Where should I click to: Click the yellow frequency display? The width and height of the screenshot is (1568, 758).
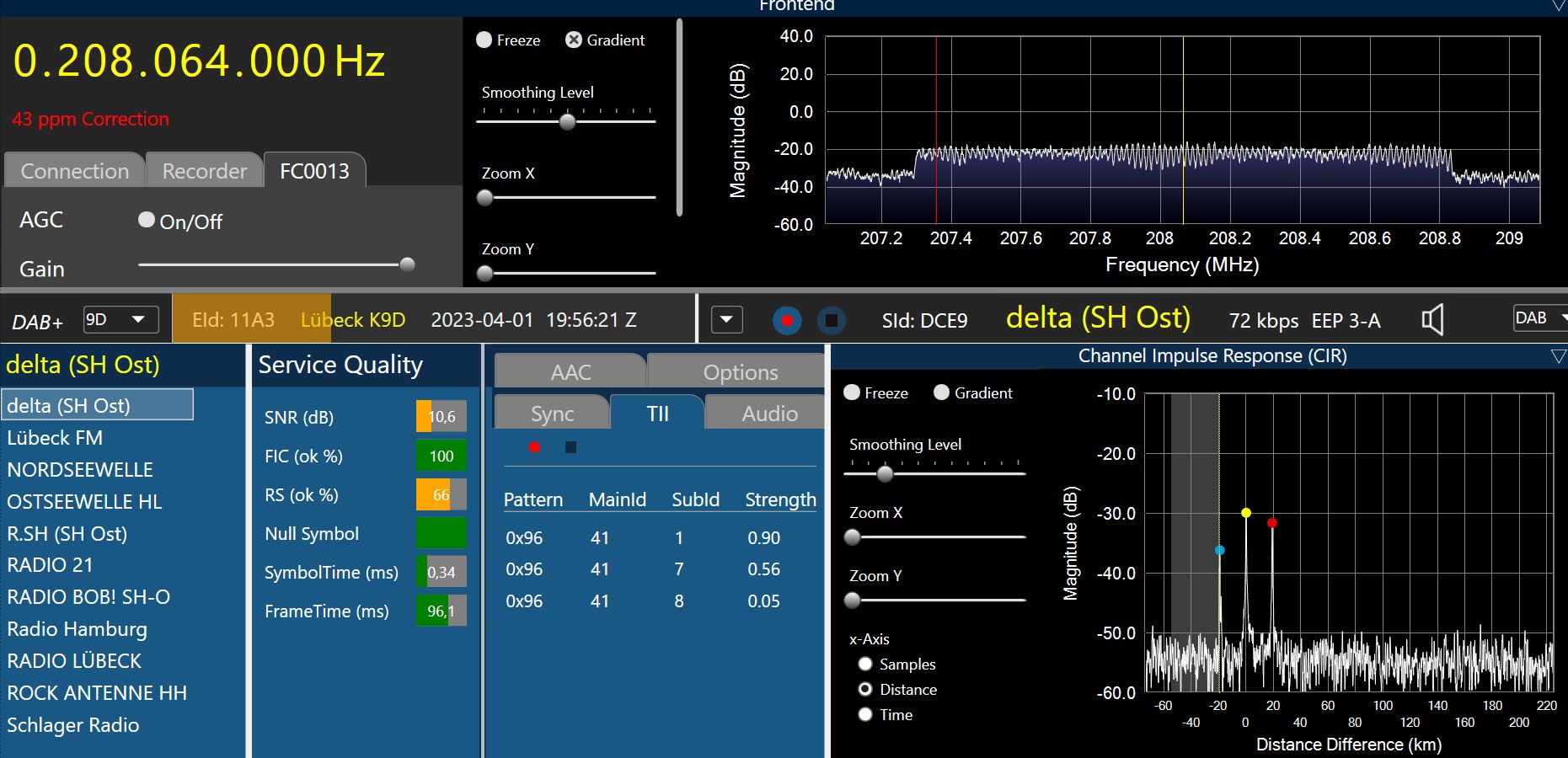pos(199,61)
